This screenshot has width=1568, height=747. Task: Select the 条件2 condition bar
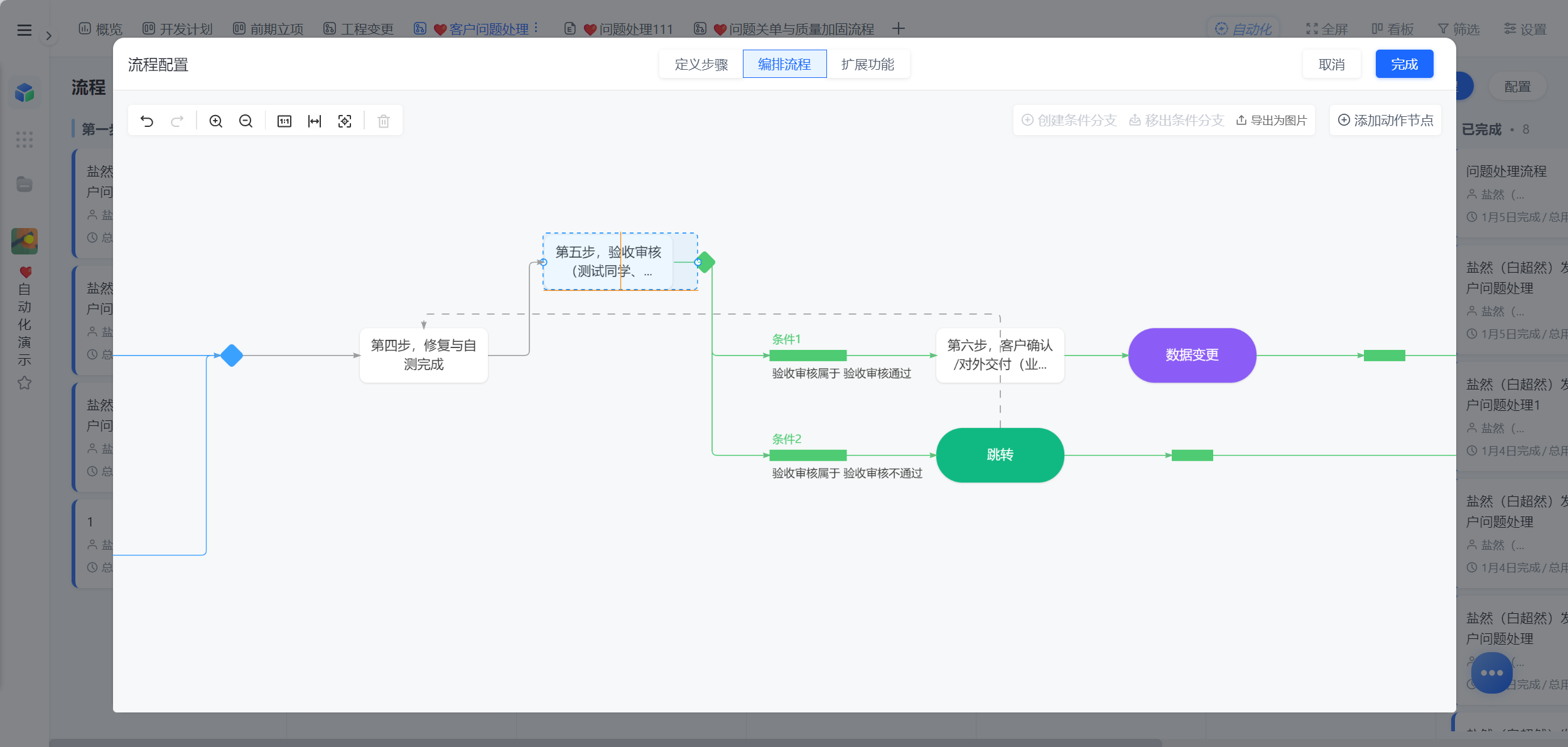coord(808,455)
